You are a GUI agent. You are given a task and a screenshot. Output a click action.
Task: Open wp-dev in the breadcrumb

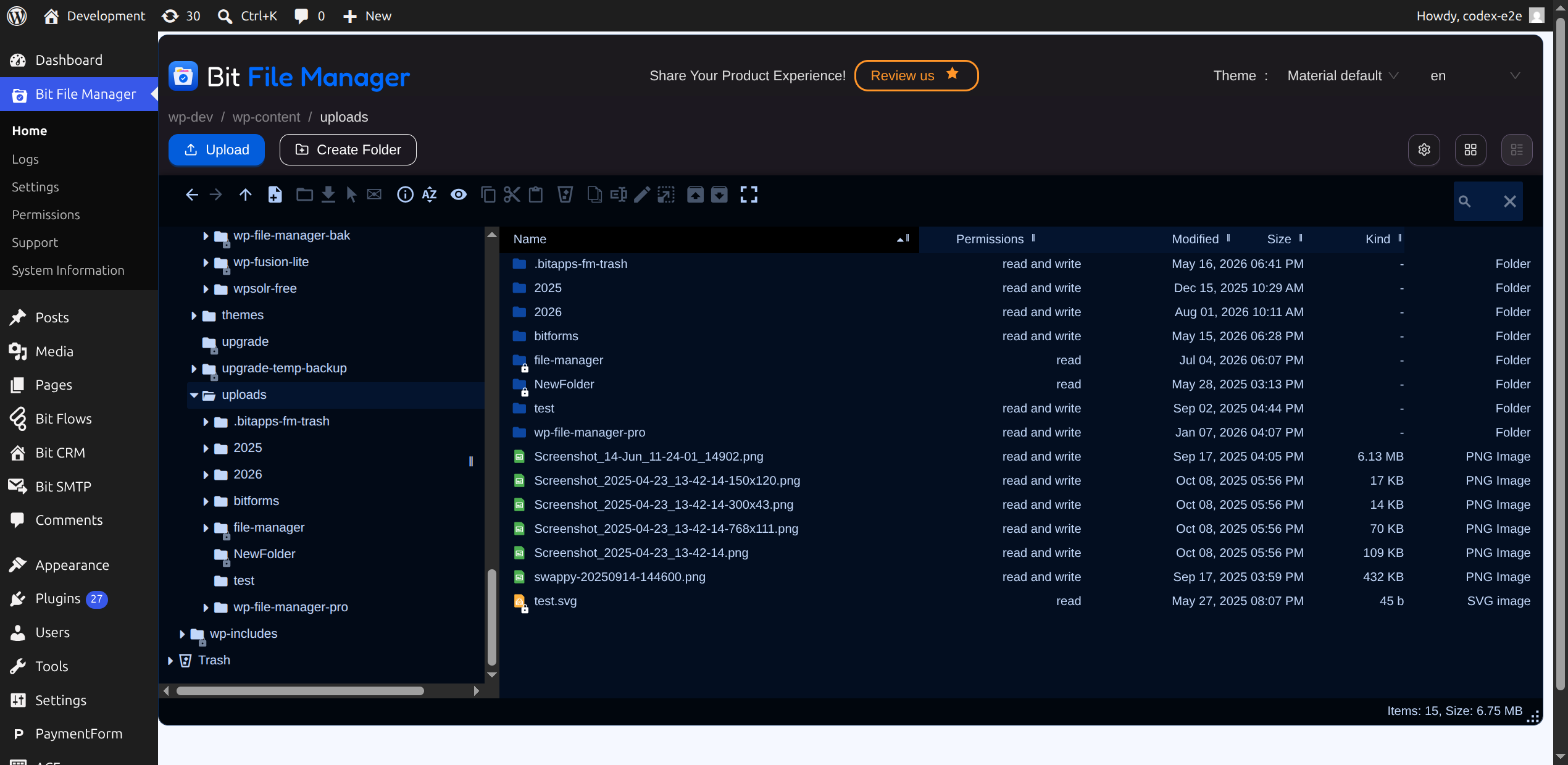(191, 117)
